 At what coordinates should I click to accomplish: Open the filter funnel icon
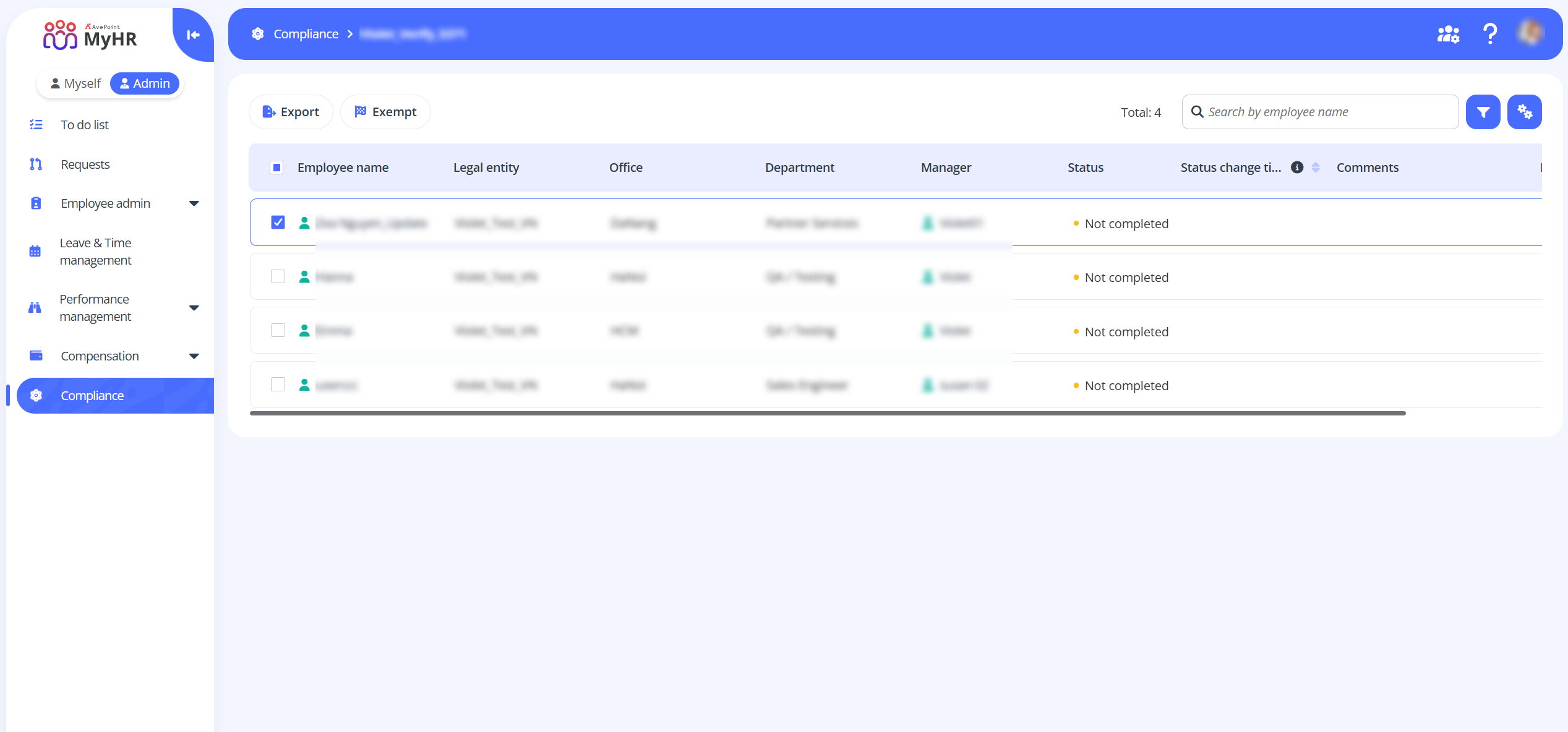click(1483, 112)
